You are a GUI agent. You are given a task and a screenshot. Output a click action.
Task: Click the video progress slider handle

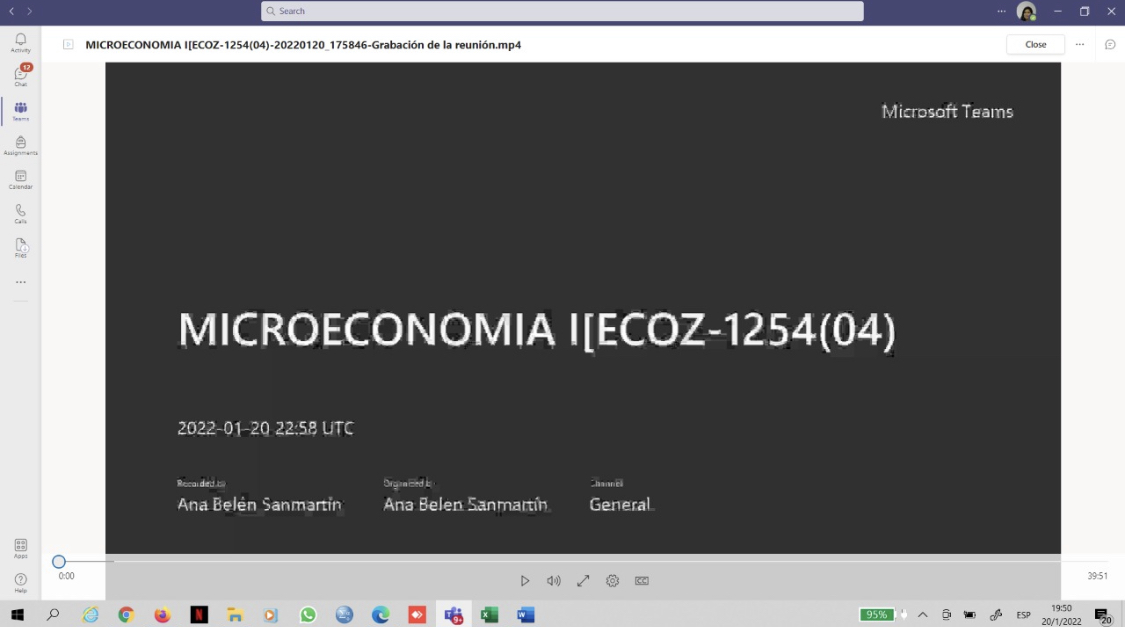(59, 562)
